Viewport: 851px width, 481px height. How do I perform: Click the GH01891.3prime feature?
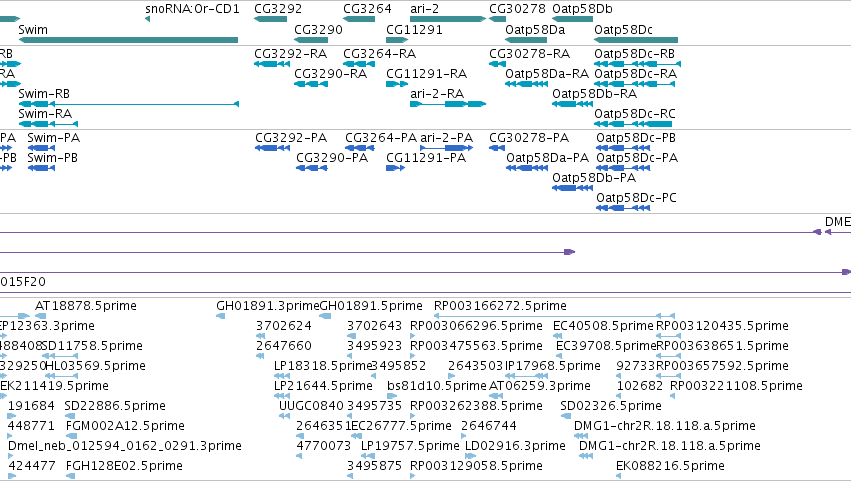tap(220, 316)
